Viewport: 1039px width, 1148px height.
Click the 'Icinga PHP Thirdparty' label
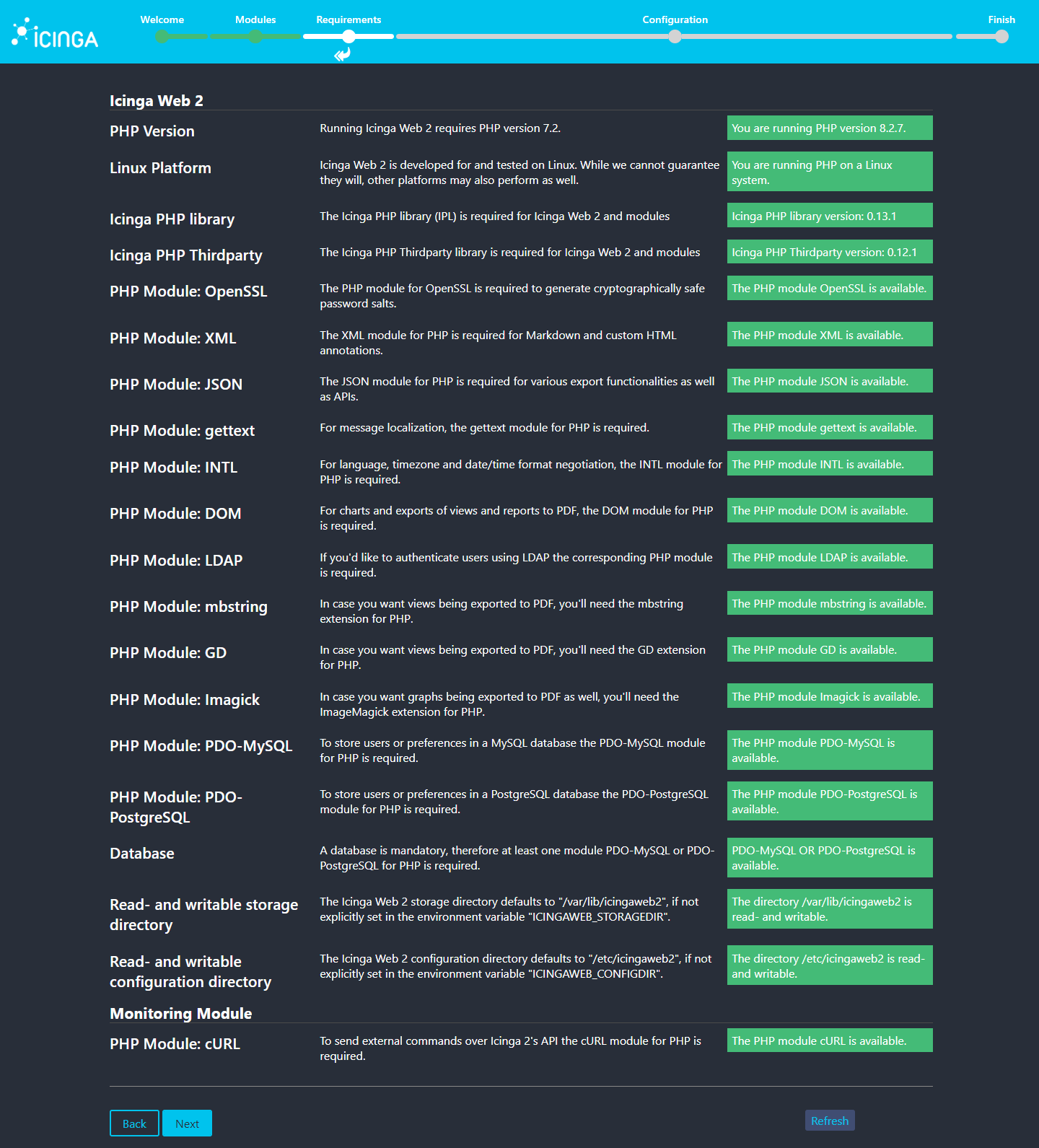186,255
